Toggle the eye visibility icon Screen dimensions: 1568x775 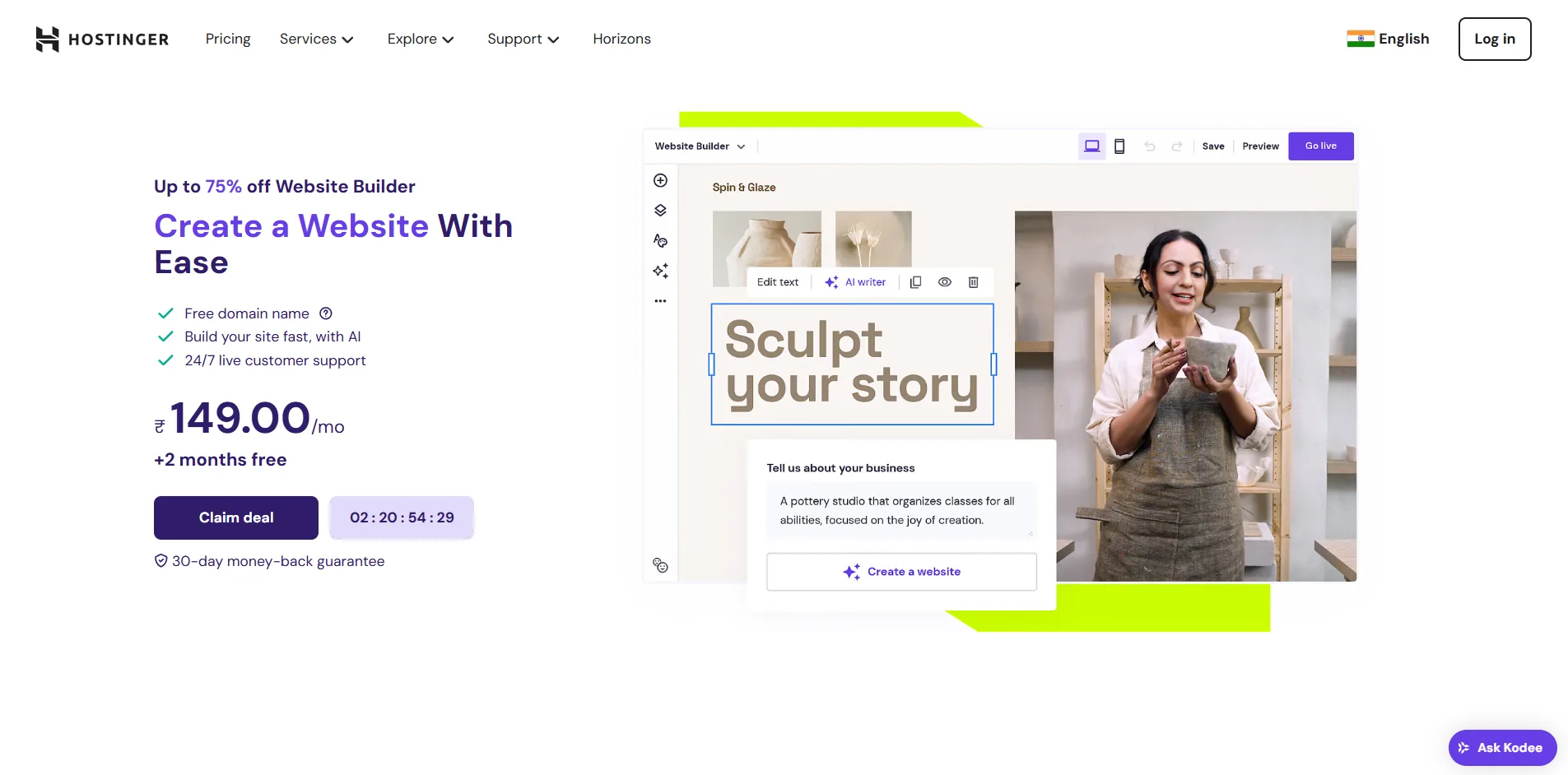[945, 282]
